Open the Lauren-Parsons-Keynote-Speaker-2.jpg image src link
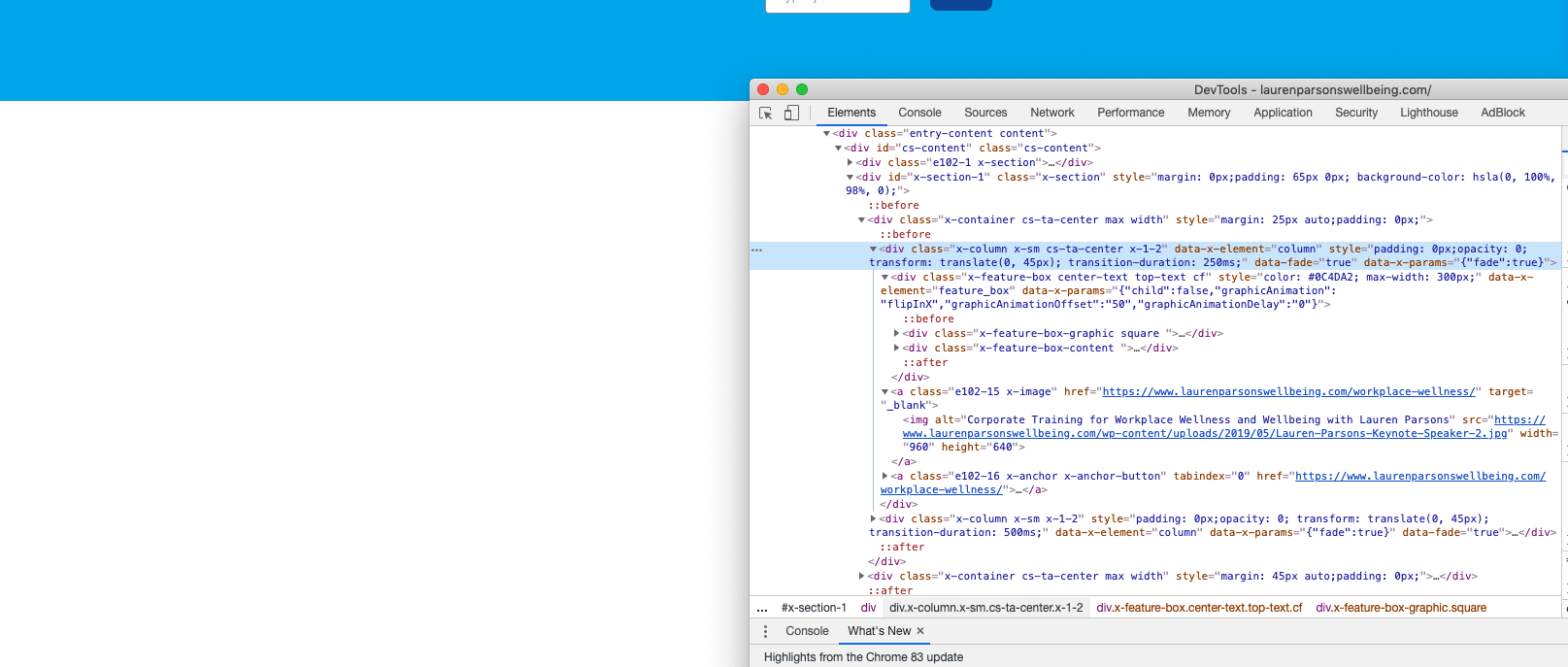Image resolution: width=1568 pixels, height=667 pixels. pos(1205,434)
